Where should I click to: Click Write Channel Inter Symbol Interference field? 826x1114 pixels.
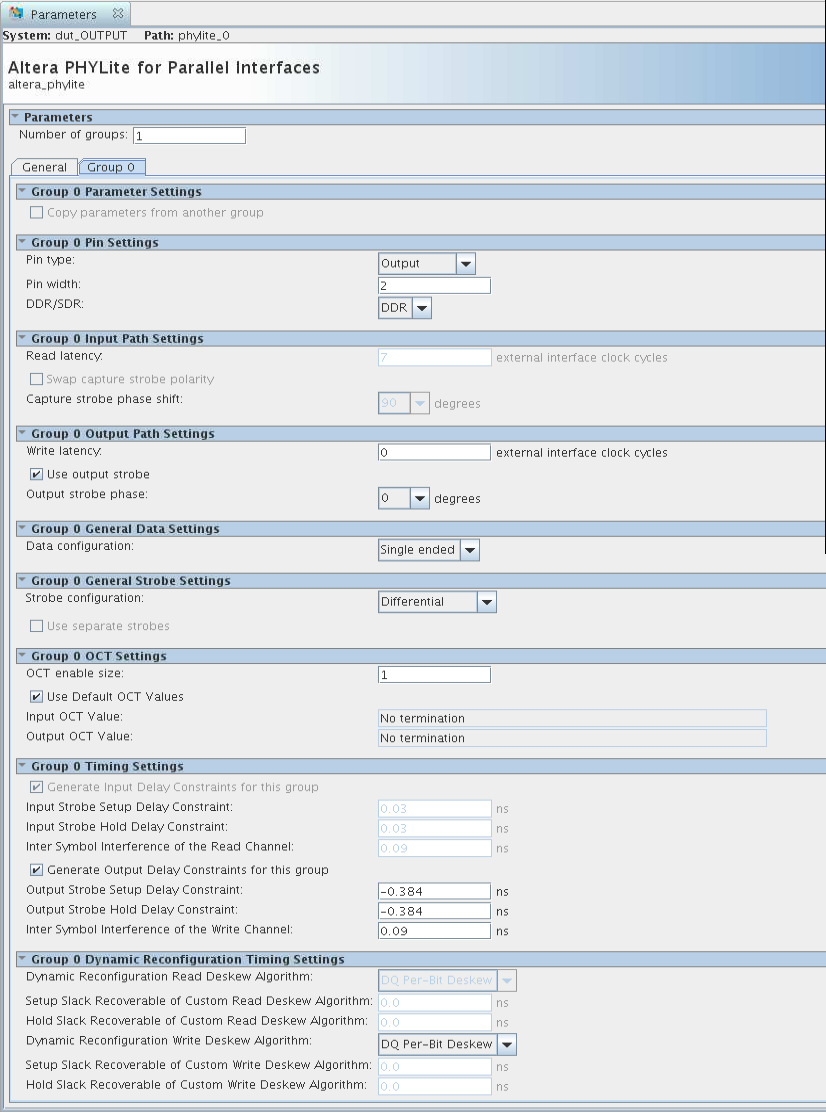pos(434,931)
